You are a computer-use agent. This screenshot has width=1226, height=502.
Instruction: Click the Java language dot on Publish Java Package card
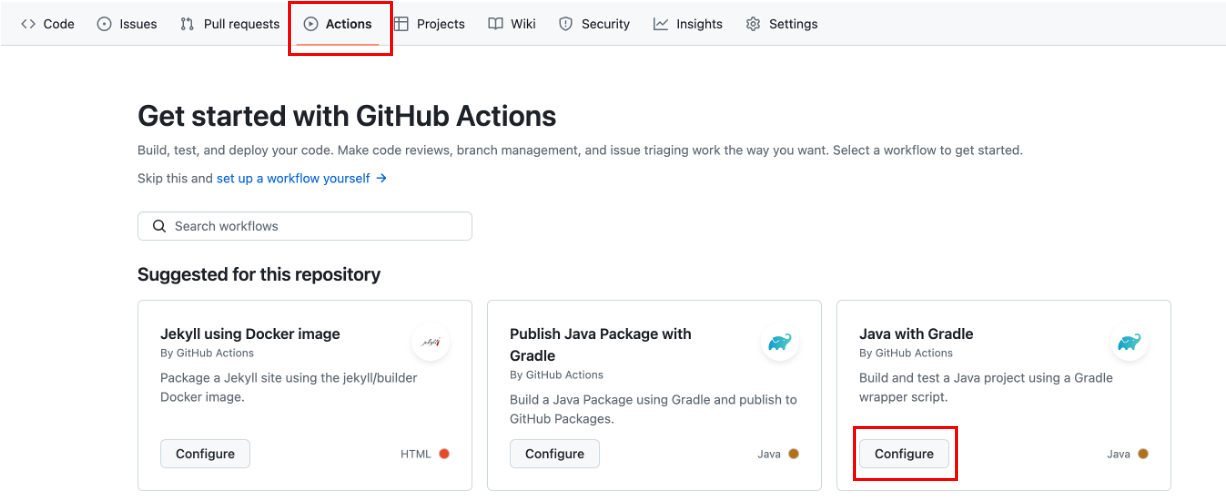(794, 454)
